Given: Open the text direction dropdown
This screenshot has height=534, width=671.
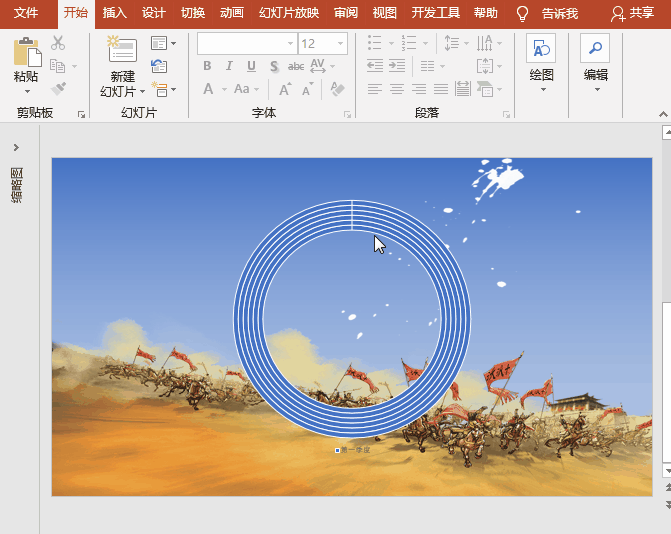Looking at the screenshot, I should tap(499, 43).
